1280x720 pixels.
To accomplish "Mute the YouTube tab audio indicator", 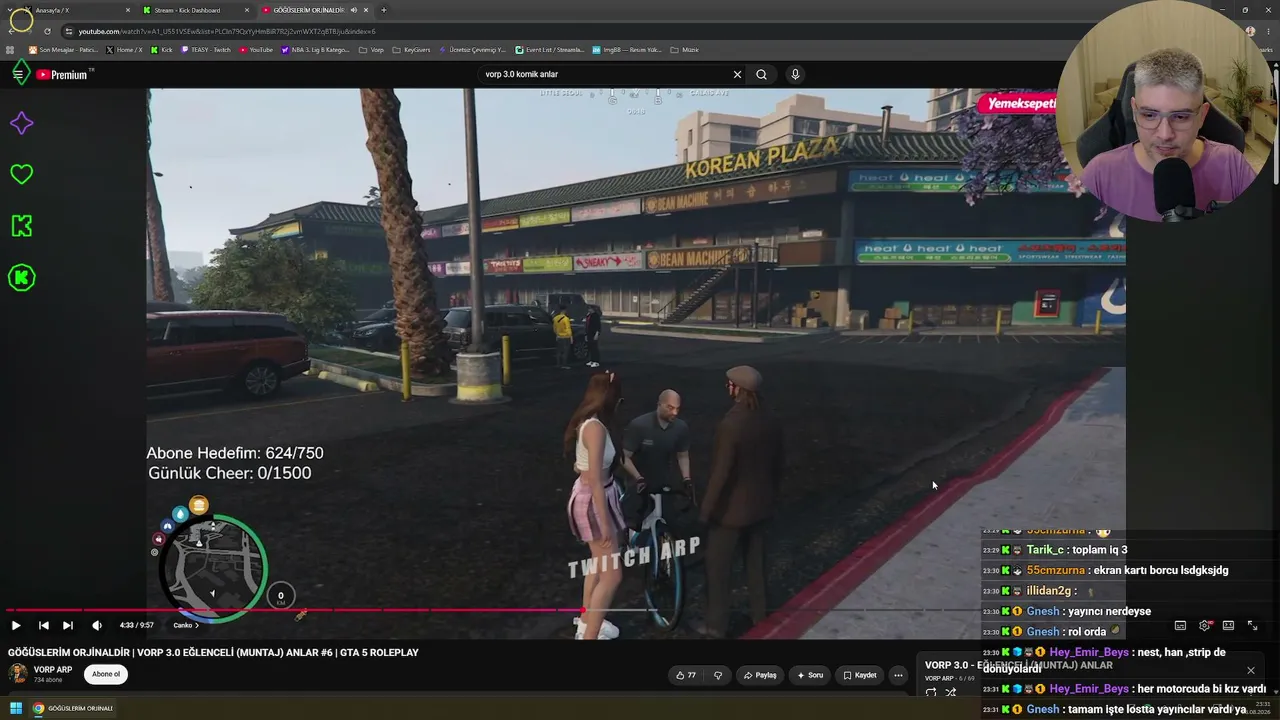I will click(x=353, y=10).
